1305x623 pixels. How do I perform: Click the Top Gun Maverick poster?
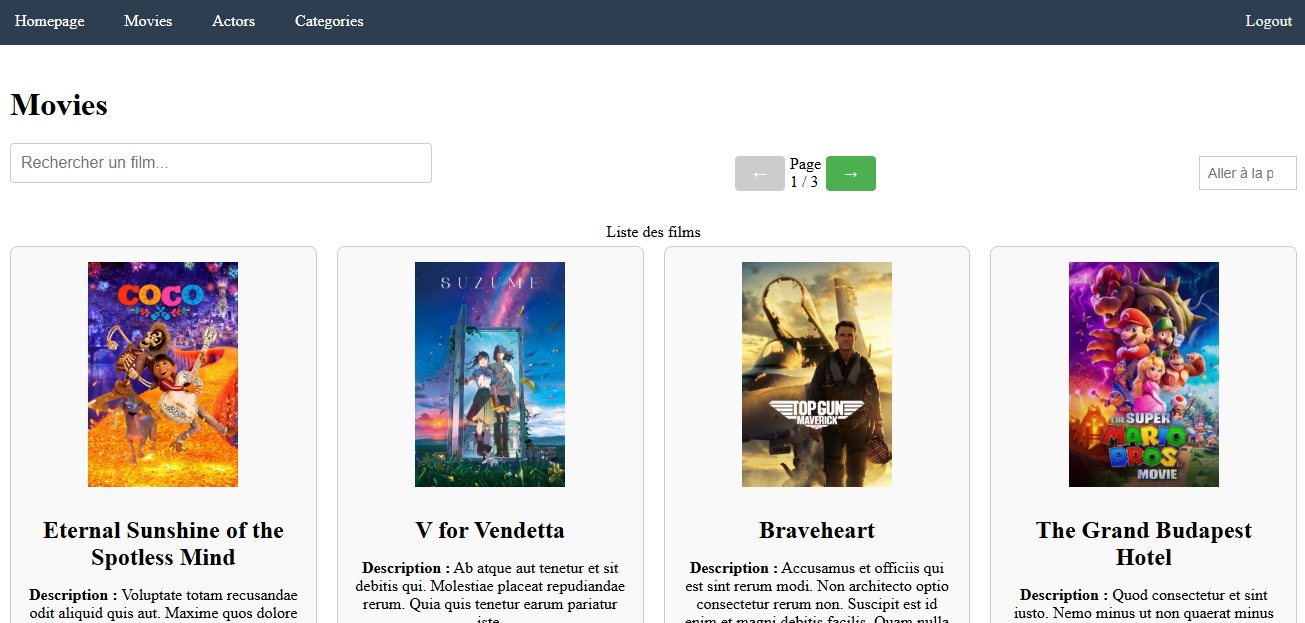[x=817, y=374]
